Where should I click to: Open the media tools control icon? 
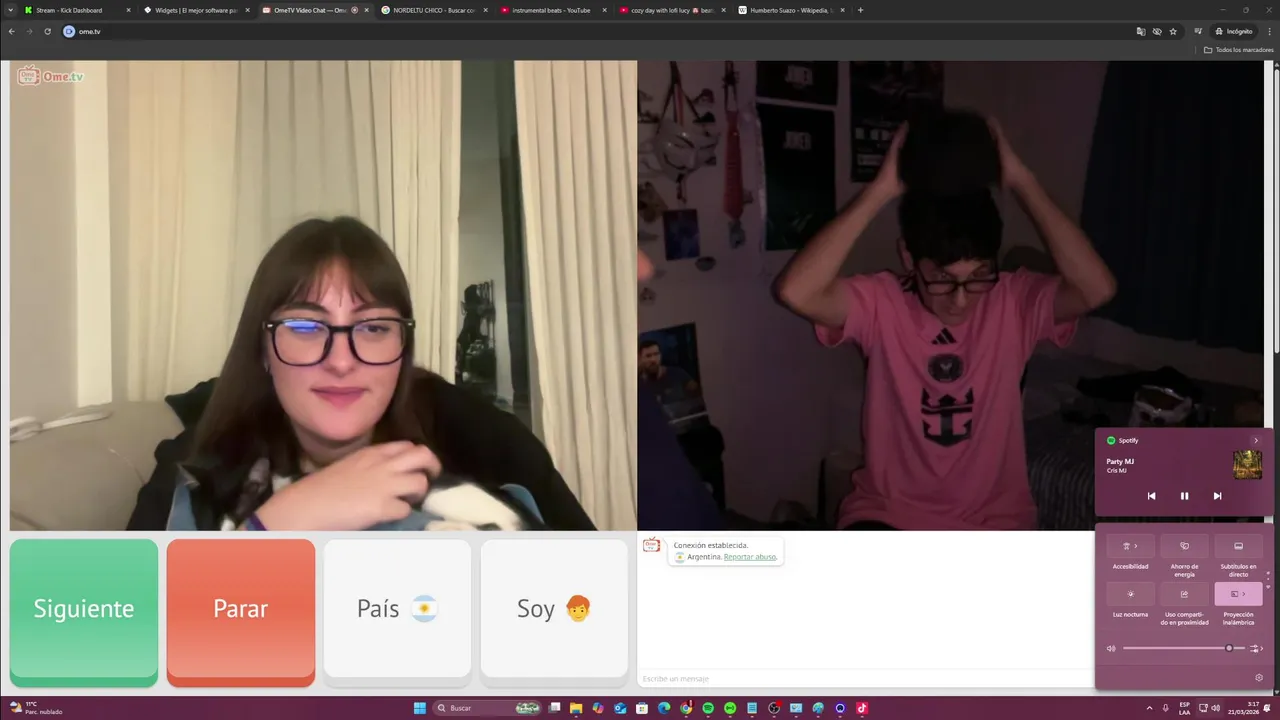(x=1197, y=31)
